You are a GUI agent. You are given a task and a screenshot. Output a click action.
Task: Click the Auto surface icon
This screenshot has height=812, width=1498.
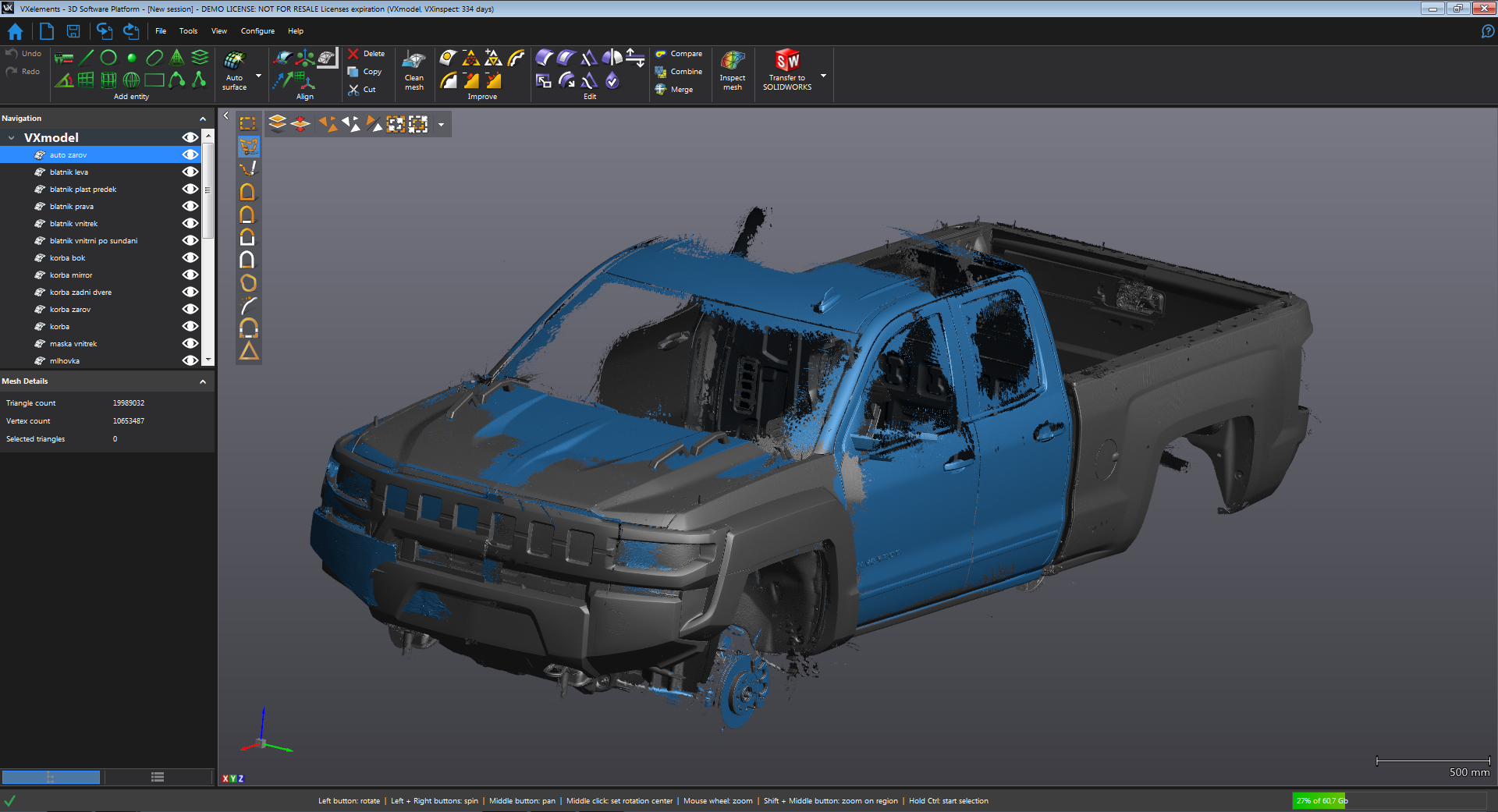[234, 61]
